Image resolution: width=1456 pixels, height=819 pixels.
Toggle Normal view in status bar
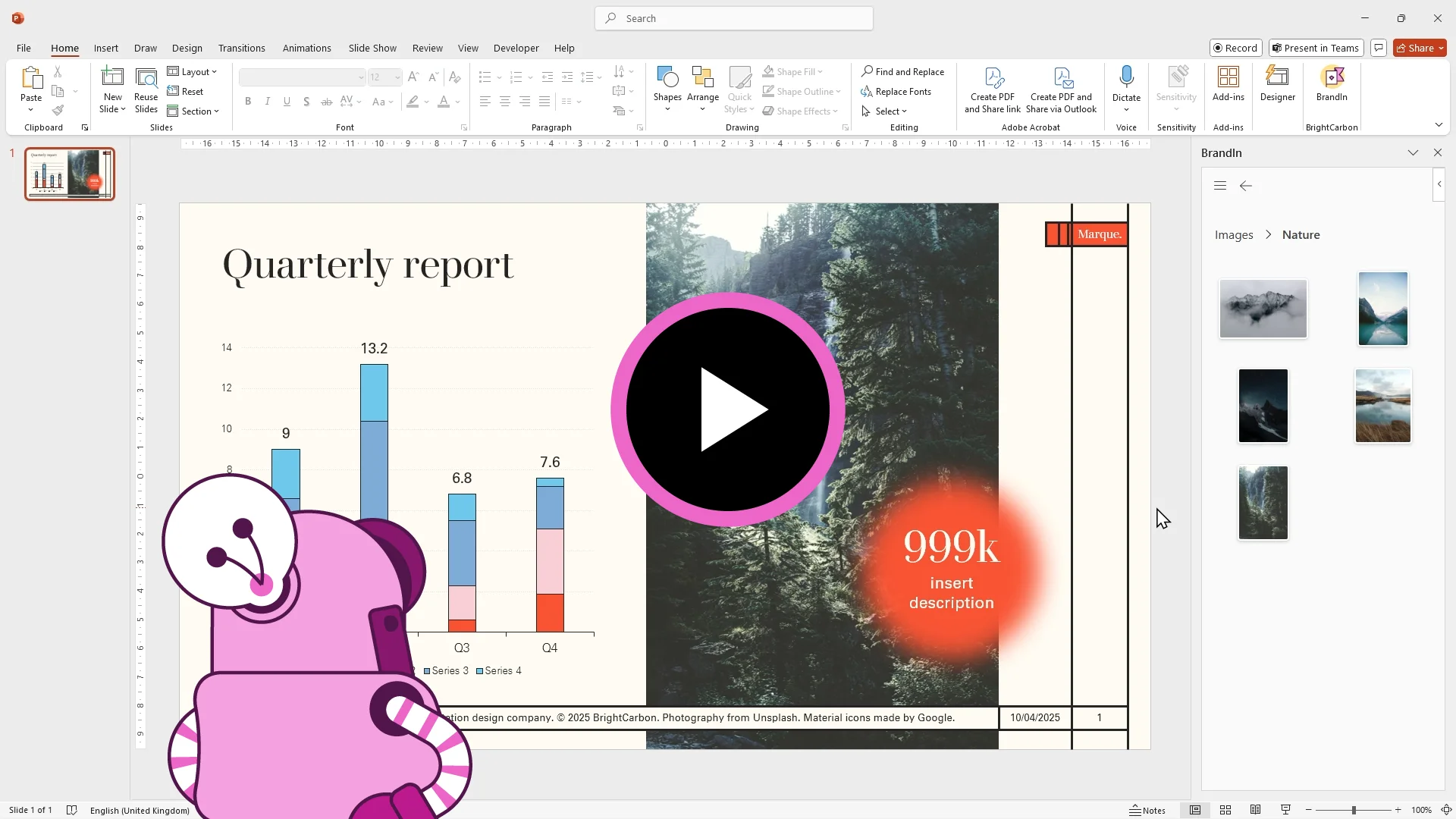tap(1195, 810)
